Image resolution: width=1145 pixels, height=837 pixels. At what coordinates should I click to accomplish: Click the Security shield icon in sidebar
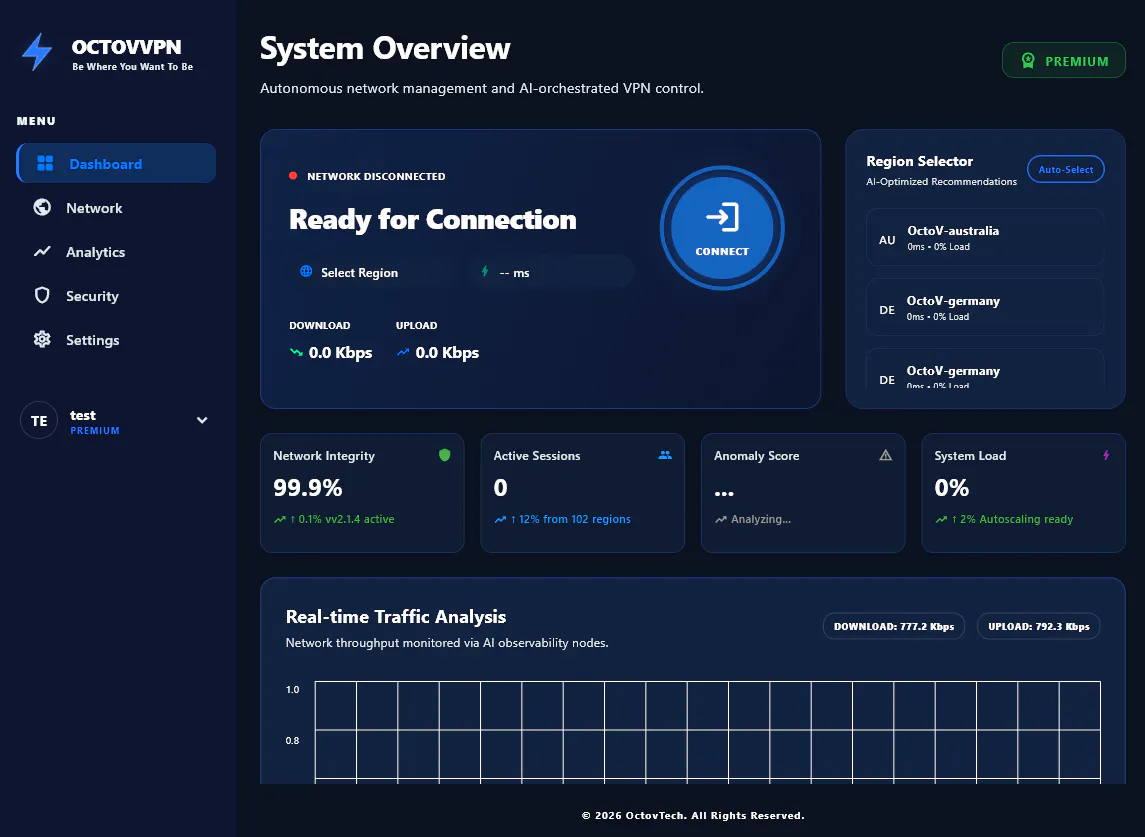[x=42, y=295]
